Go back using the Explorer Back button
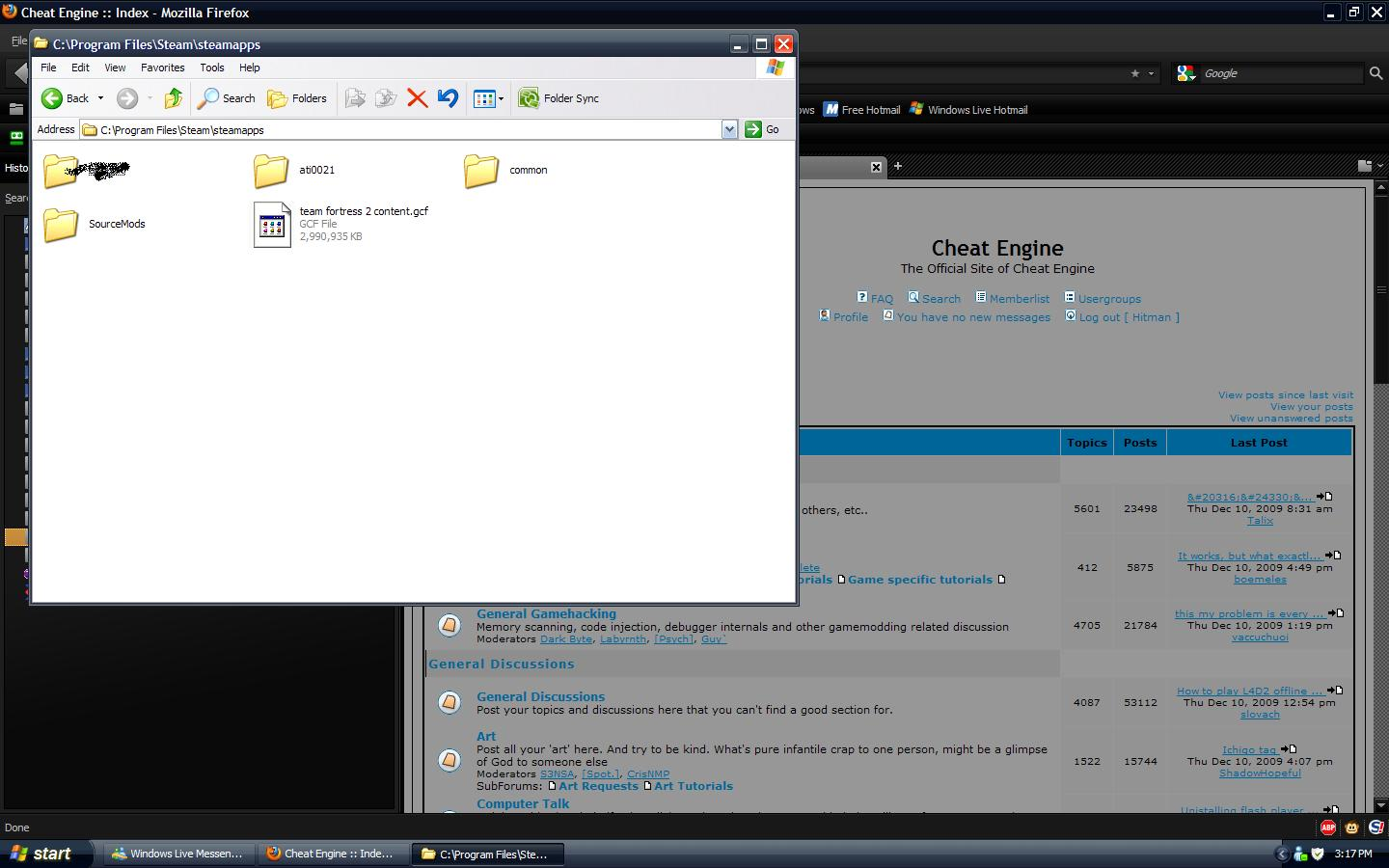1389x868 pixels. 65,98
